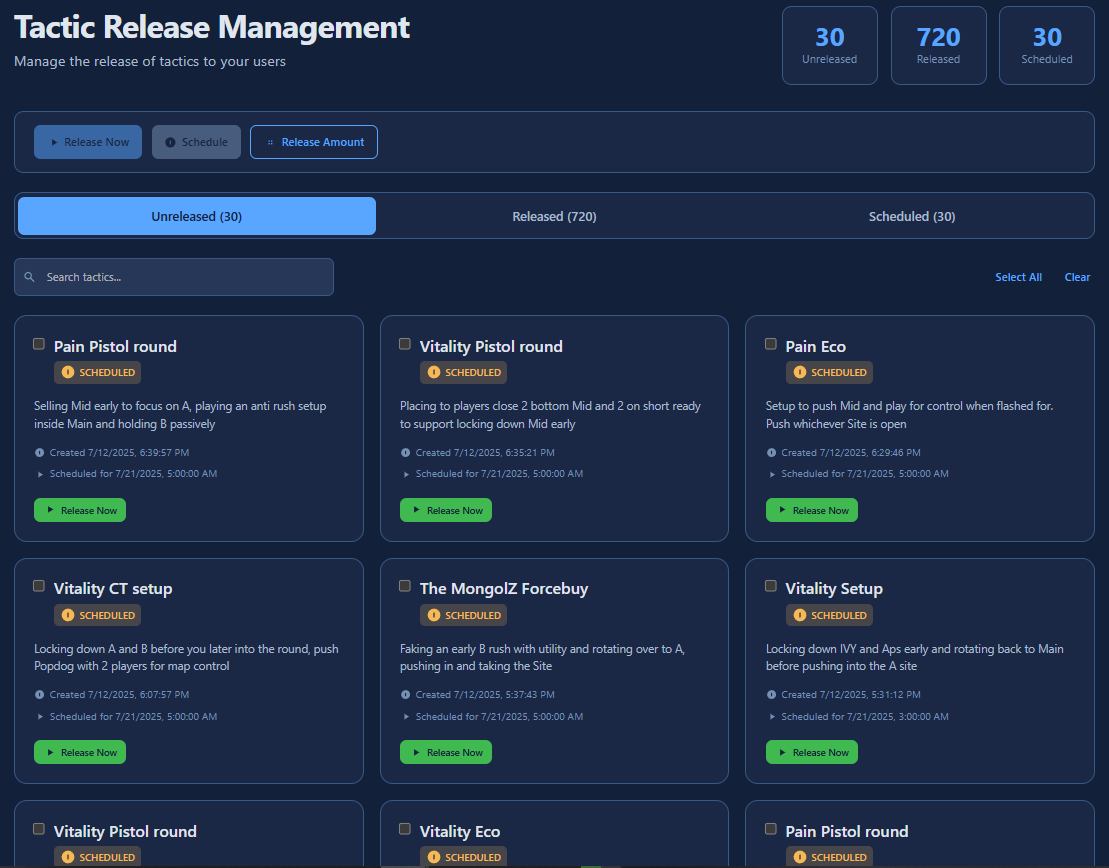This screenshot has width=1109, height=868.
Task: Release The MongolZ Forcebuy now
Action: (446, 752)
